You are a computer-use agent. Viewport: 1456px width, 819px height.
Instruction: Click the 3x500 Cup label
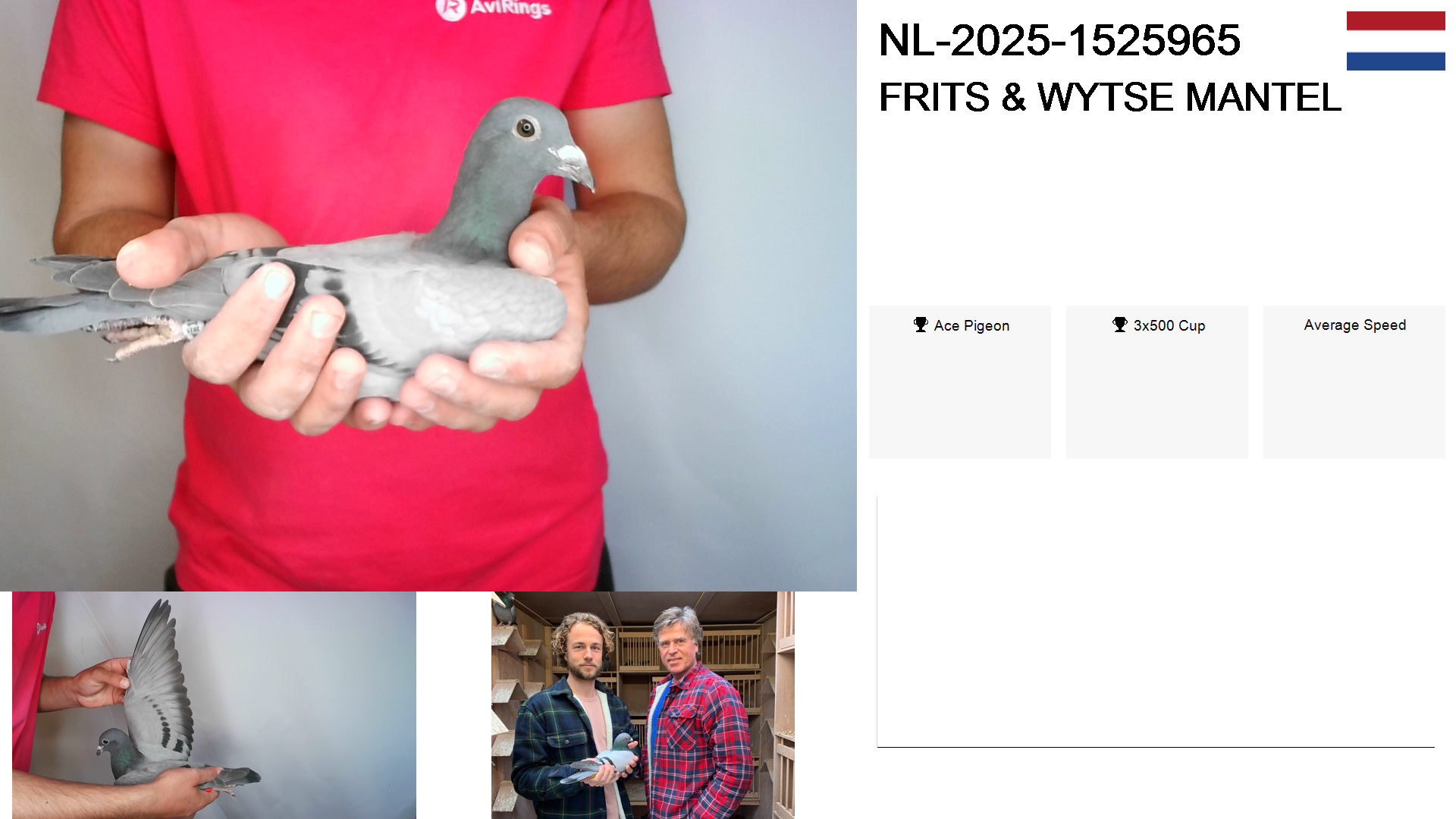[1169, 325]
